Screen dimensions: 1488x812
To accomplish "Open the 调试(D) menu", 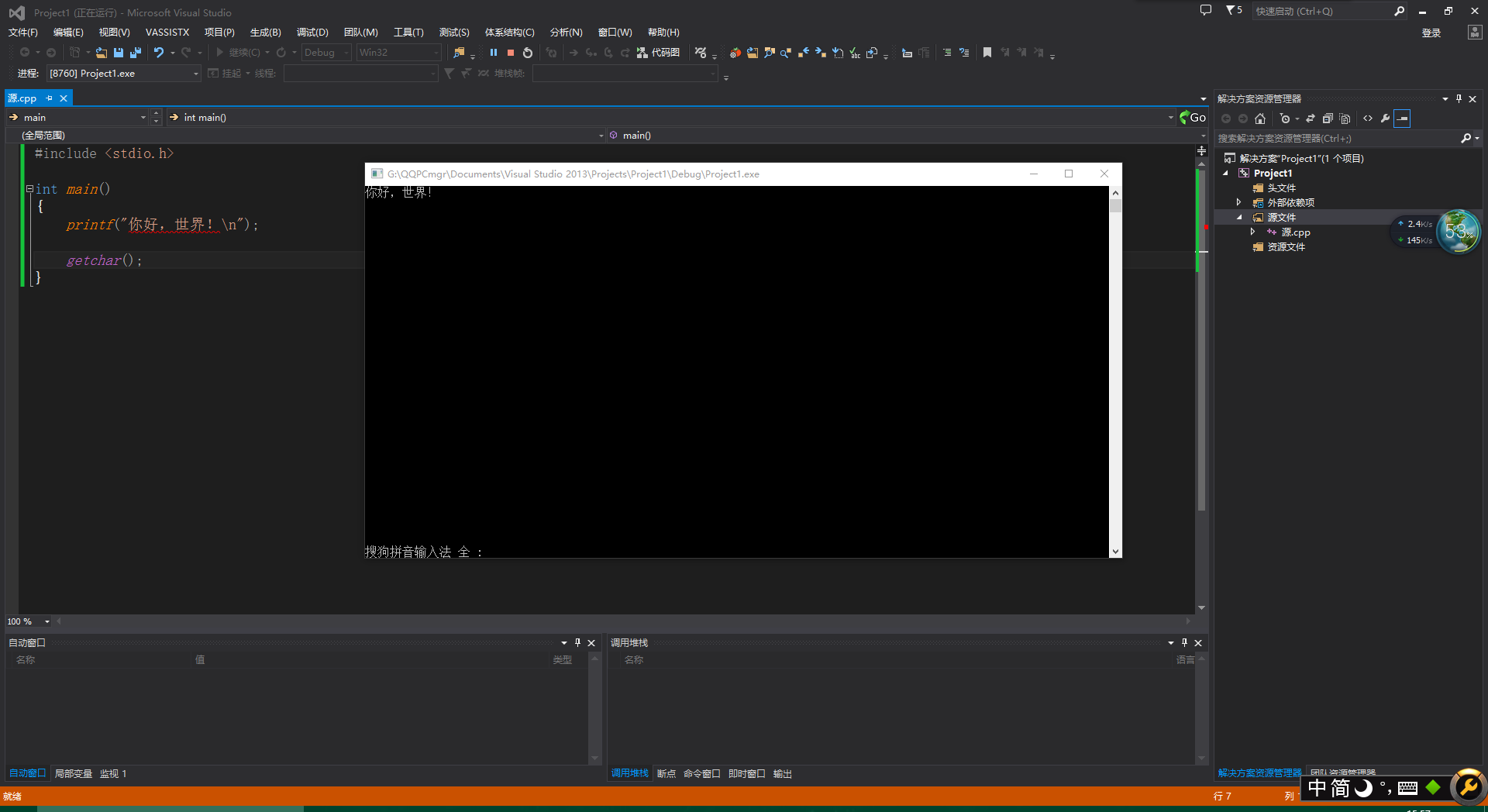I will click(x=312, y=33).
